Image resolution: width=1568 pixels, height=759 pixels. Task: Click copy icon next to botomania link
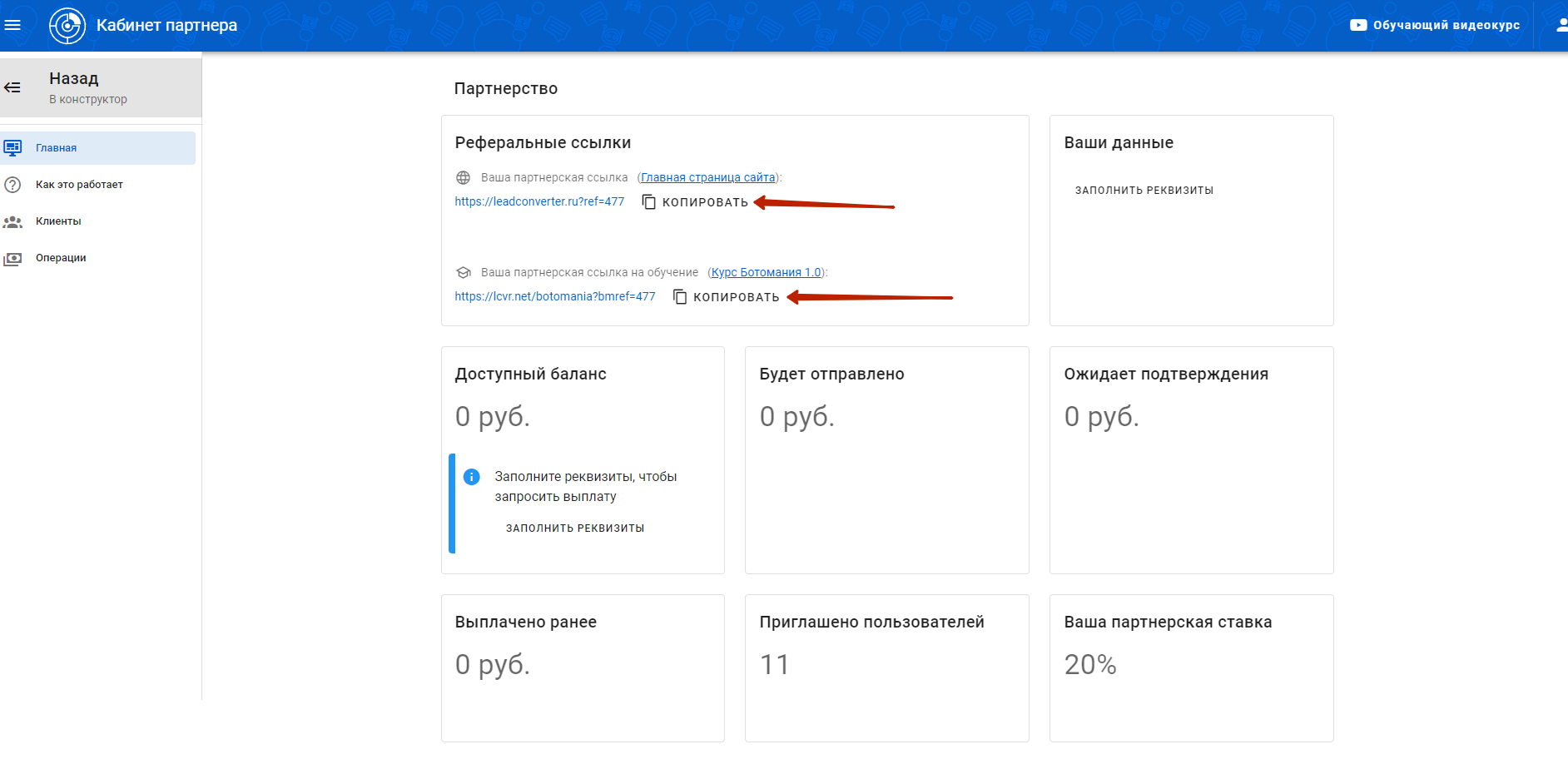coord(680,297)
